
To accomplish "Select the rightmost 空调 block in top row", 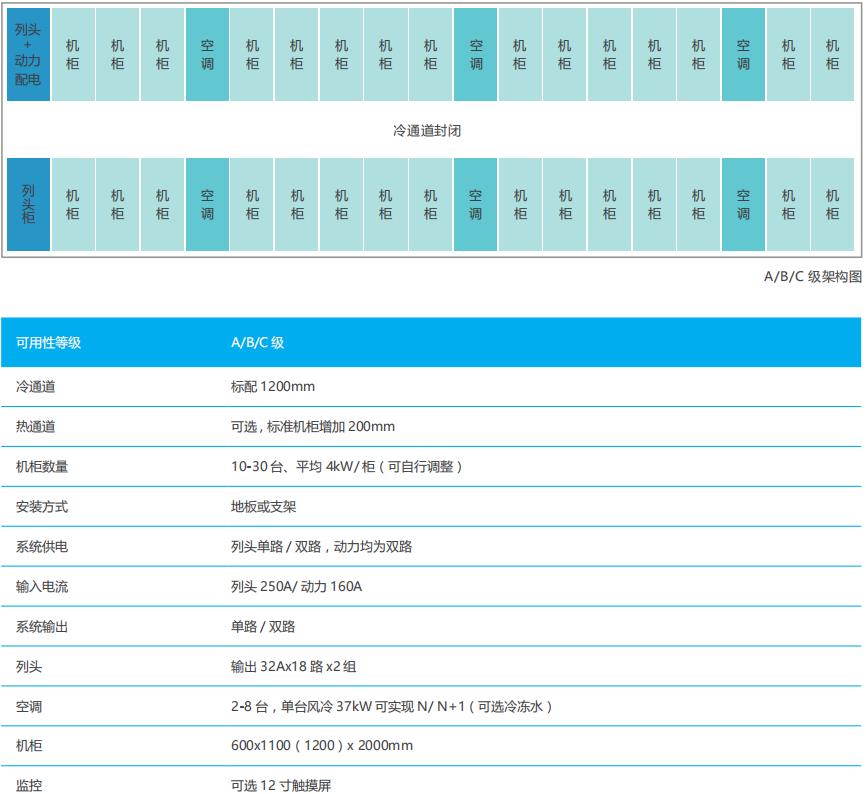I will [x=743, y=55].
